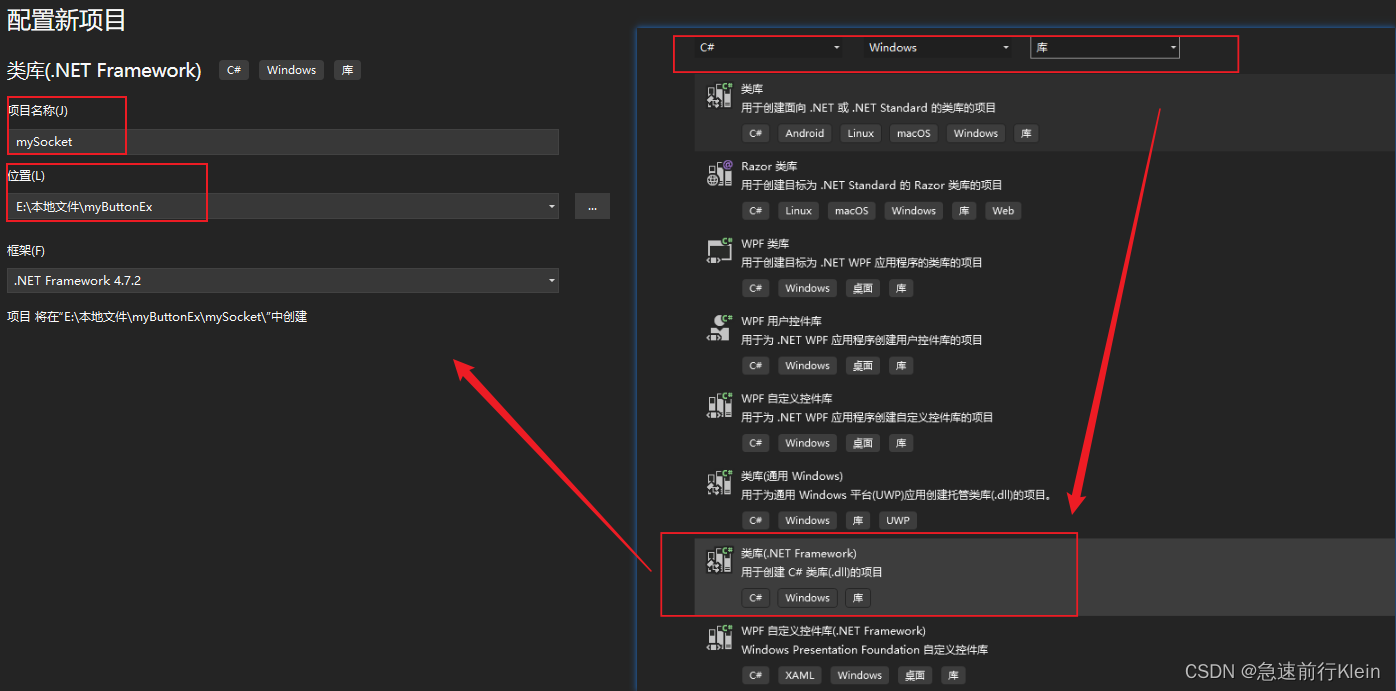
Task: Click the 类库(通用 Windows) UWP template icon
Action: tap(718, 485)
